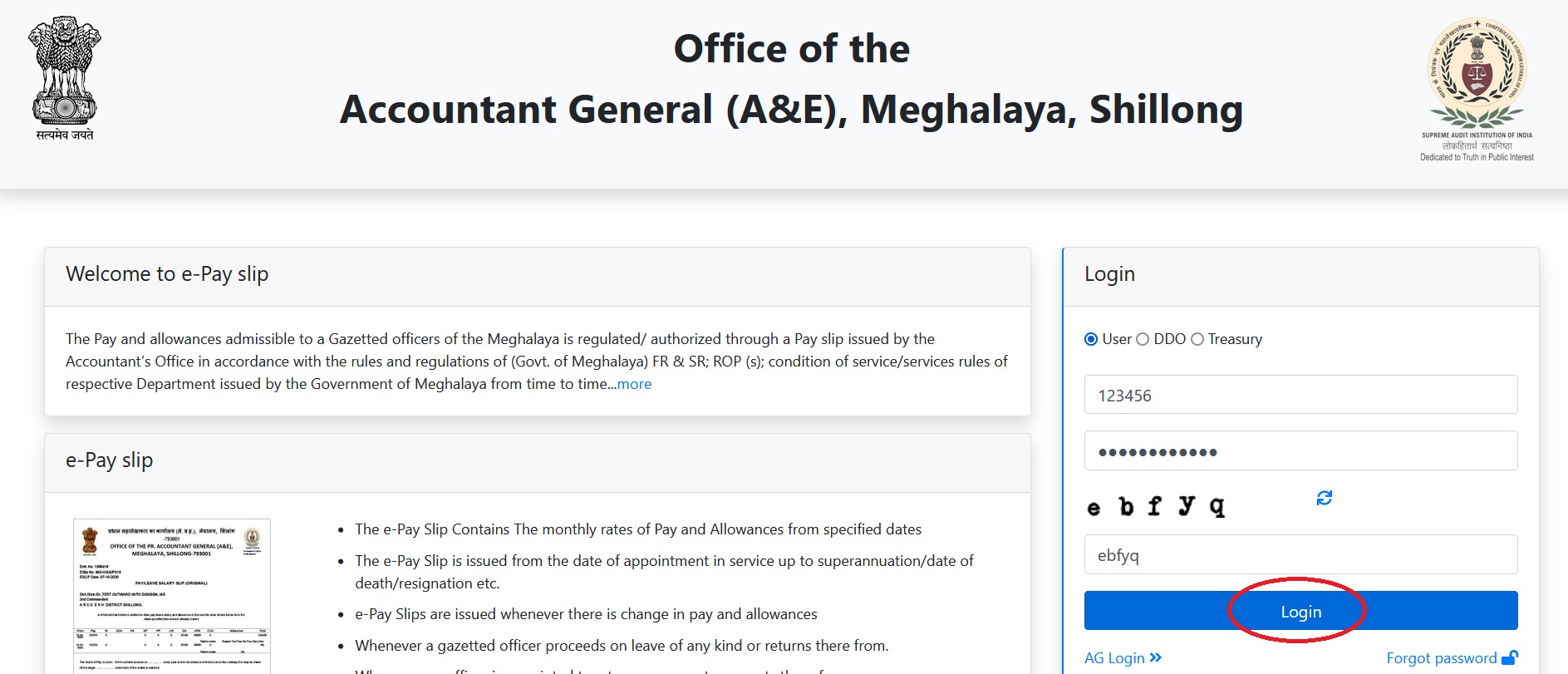Select the User radio button
This screenshot has height=674, width=1568.
point(1091,339)
